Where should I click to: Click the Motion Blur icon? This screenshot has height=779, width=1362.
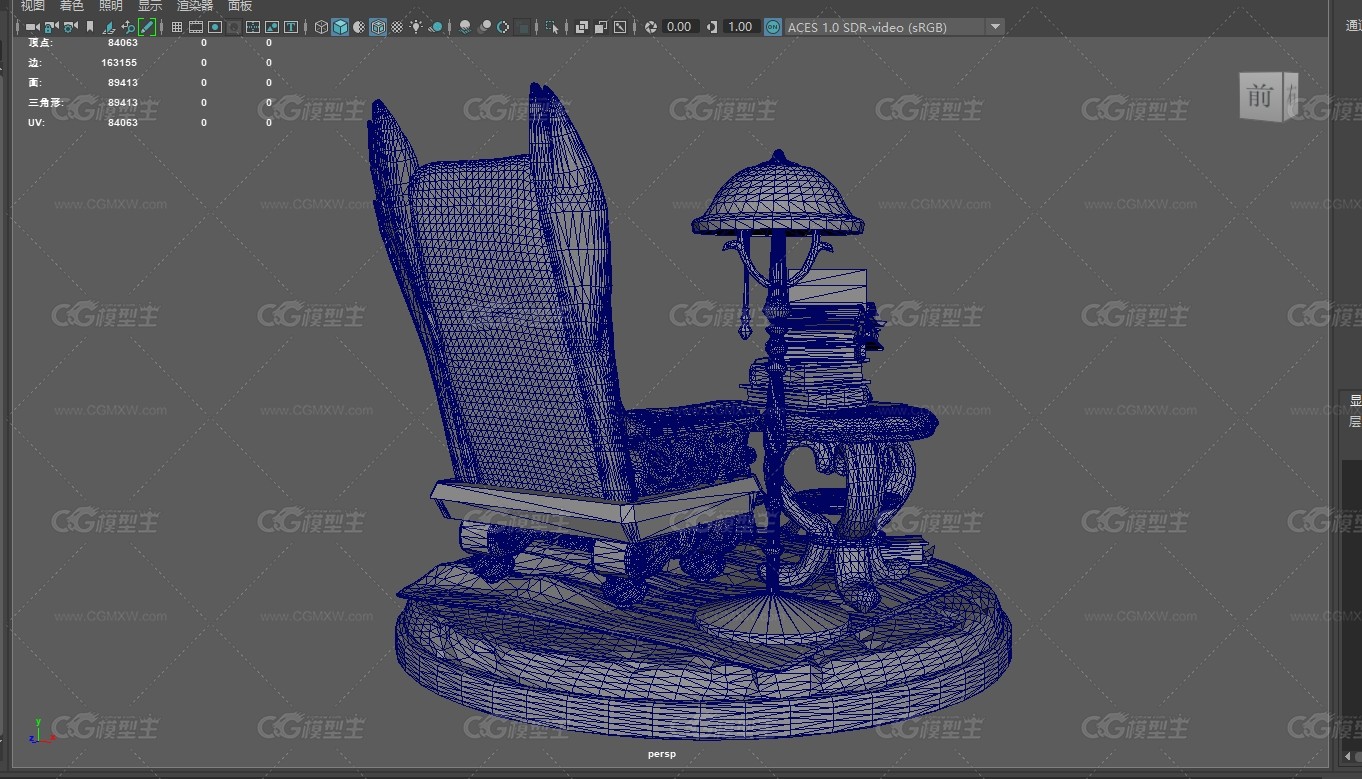coord(484,27)
